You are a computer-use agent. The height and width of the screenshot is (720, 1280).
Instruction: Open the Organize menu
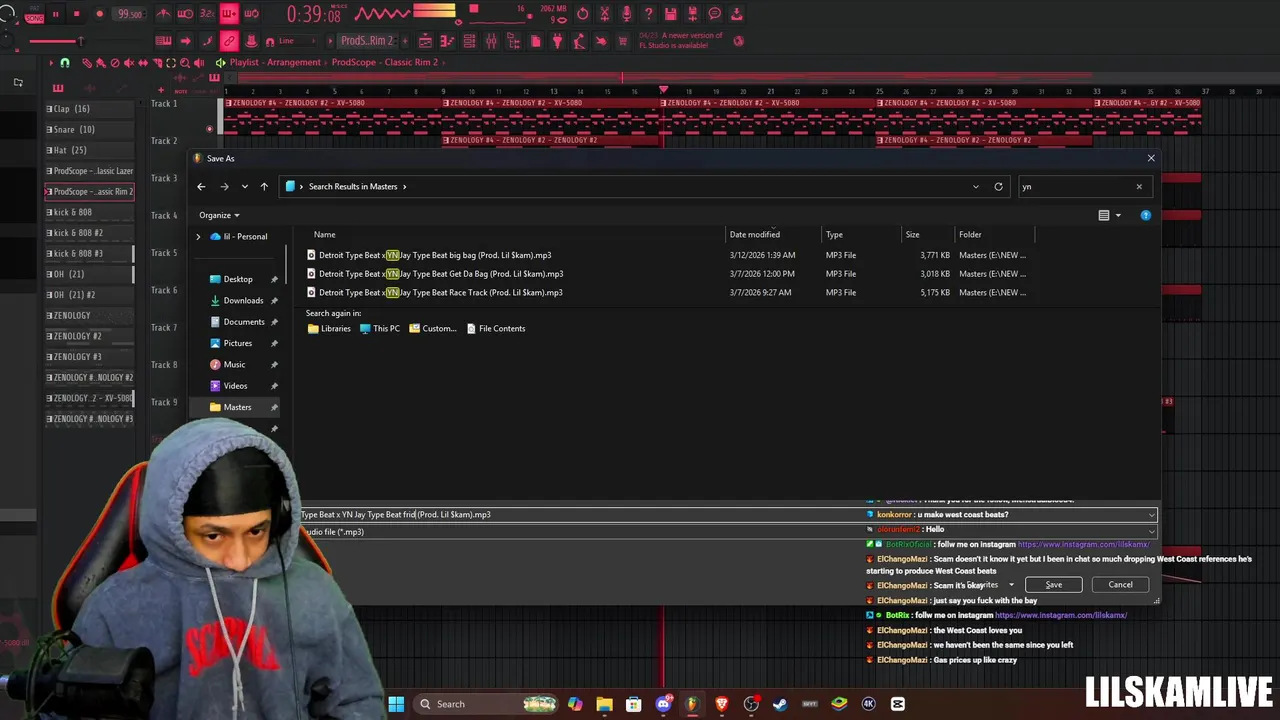[219, 215]
